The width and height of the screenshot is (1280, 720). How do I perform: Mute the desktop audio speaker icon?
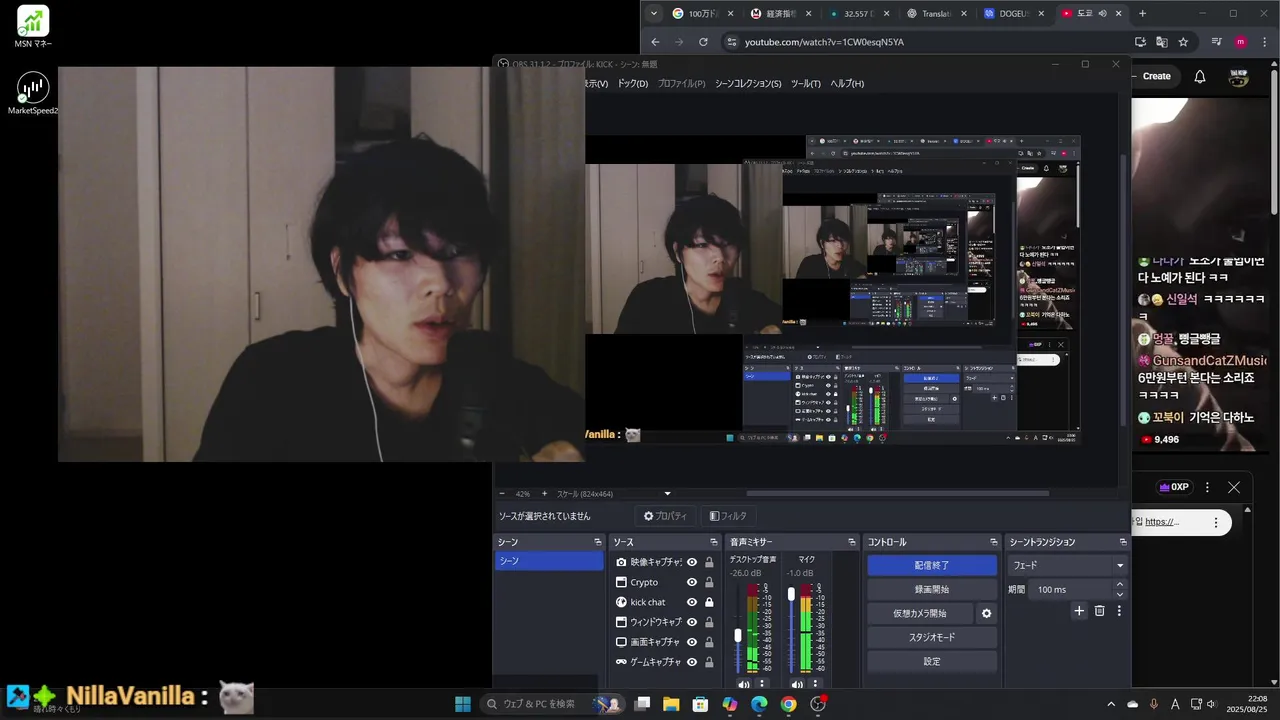[x=743, y=685]
